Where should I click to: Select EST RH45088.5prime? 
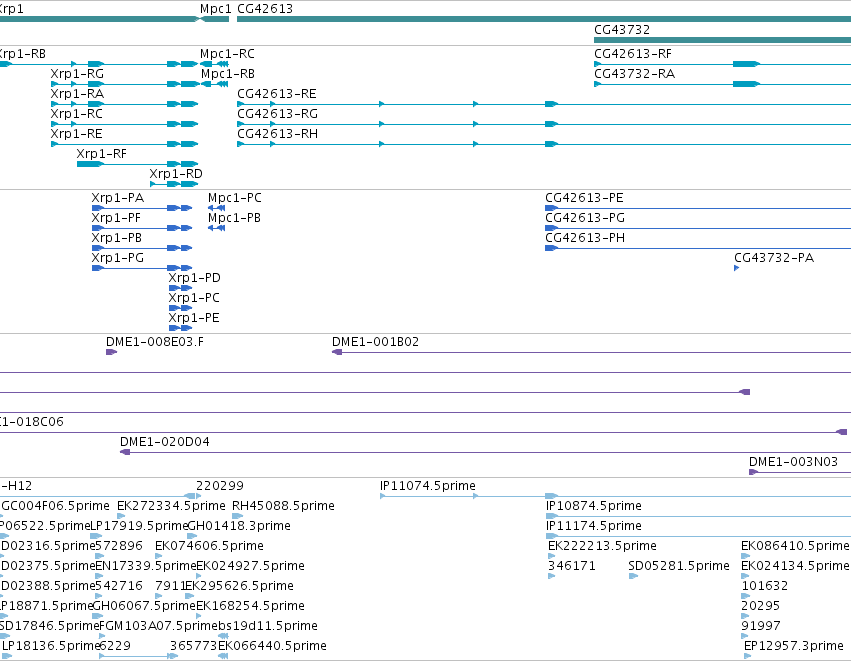(x=283, y=506)
